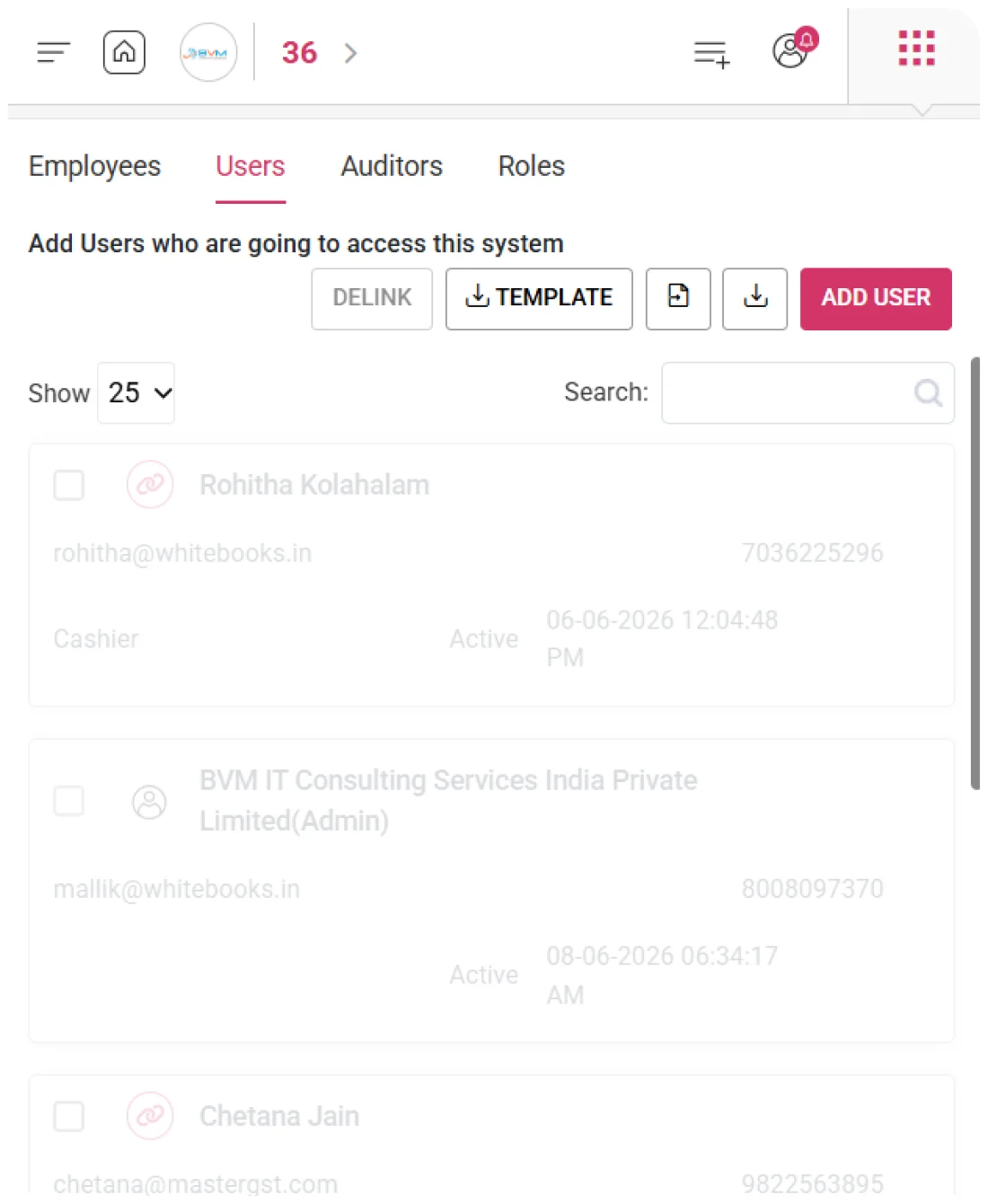This screenshot has width=988, height=1204.
Task: Open the add-to-list quick menu icon
Action: pyautogui.click(x=711, y=54)
